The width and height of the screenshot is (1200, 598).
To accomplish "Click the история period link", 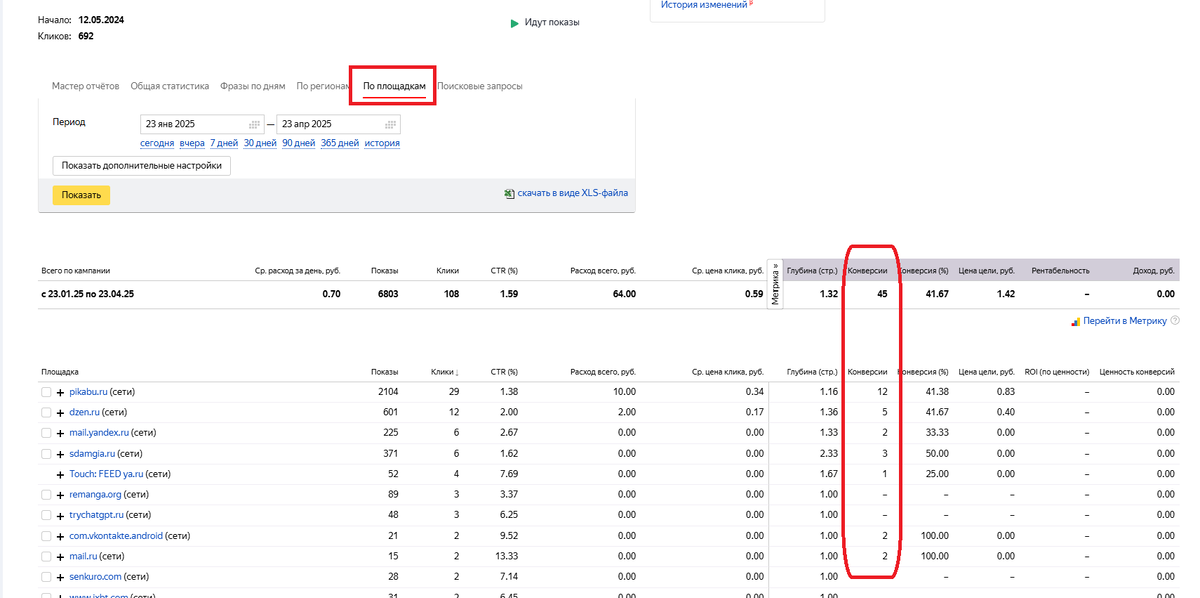I will click(x=382, y=143).
